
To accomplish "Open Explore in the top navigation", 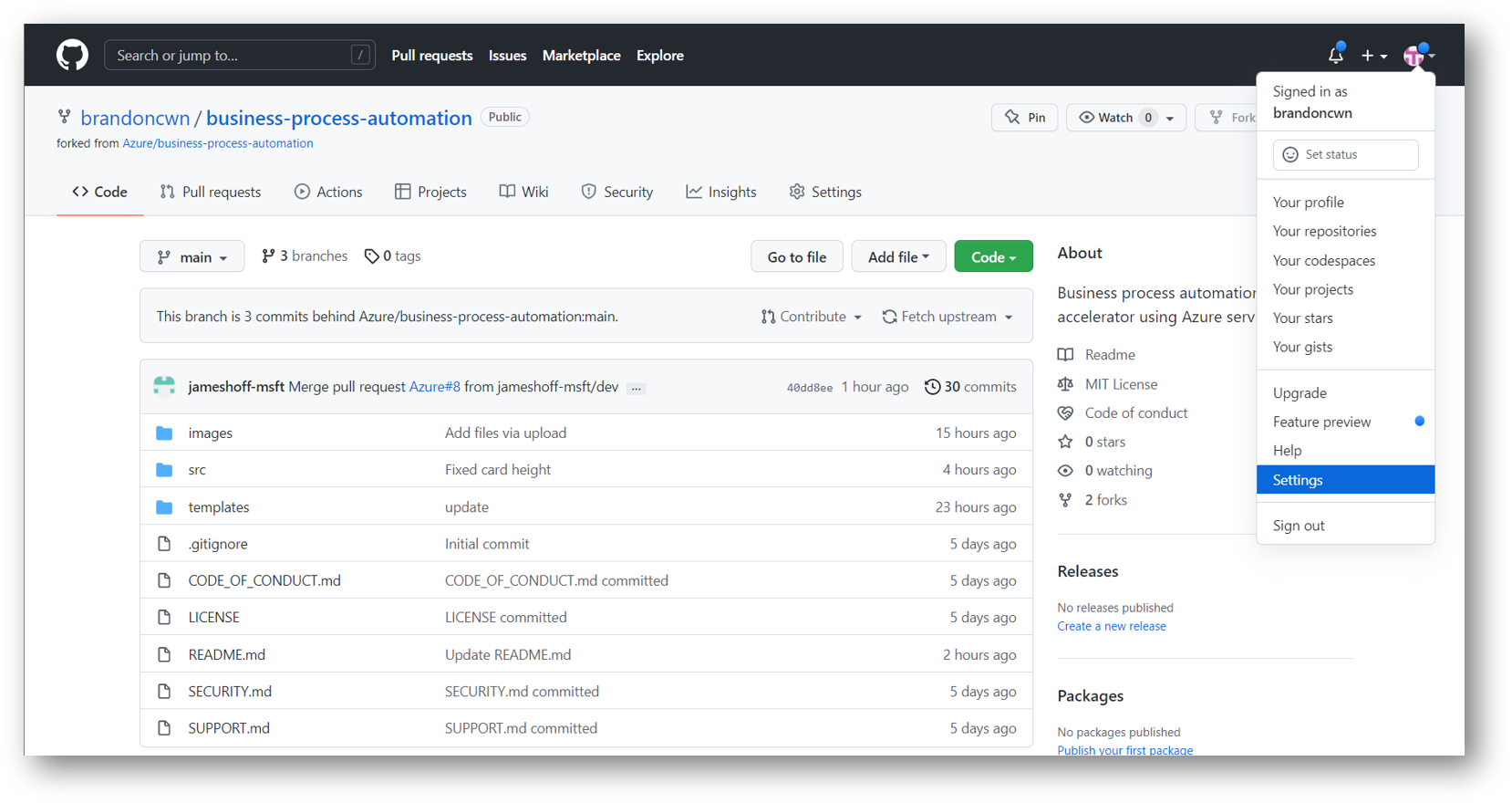I will 660,56.
